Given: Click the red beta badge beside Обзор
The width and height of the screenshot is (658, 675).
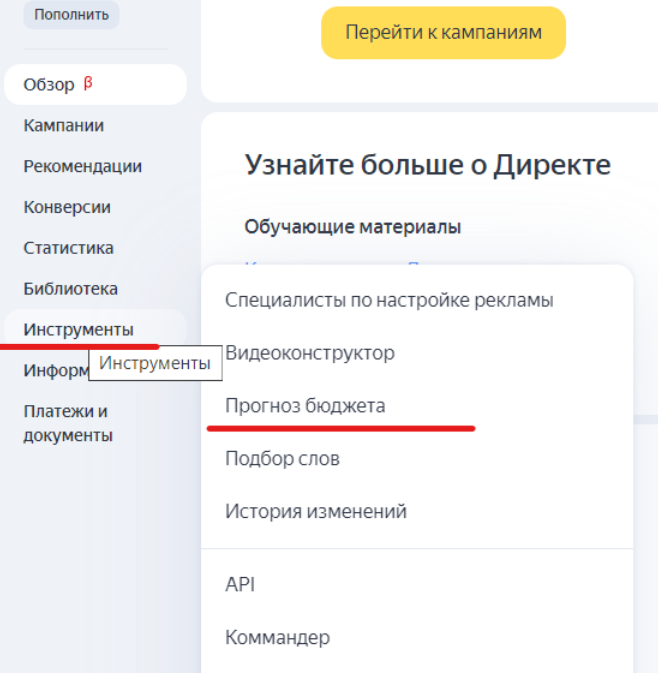Looking at the screenshot, I should 88,83.
